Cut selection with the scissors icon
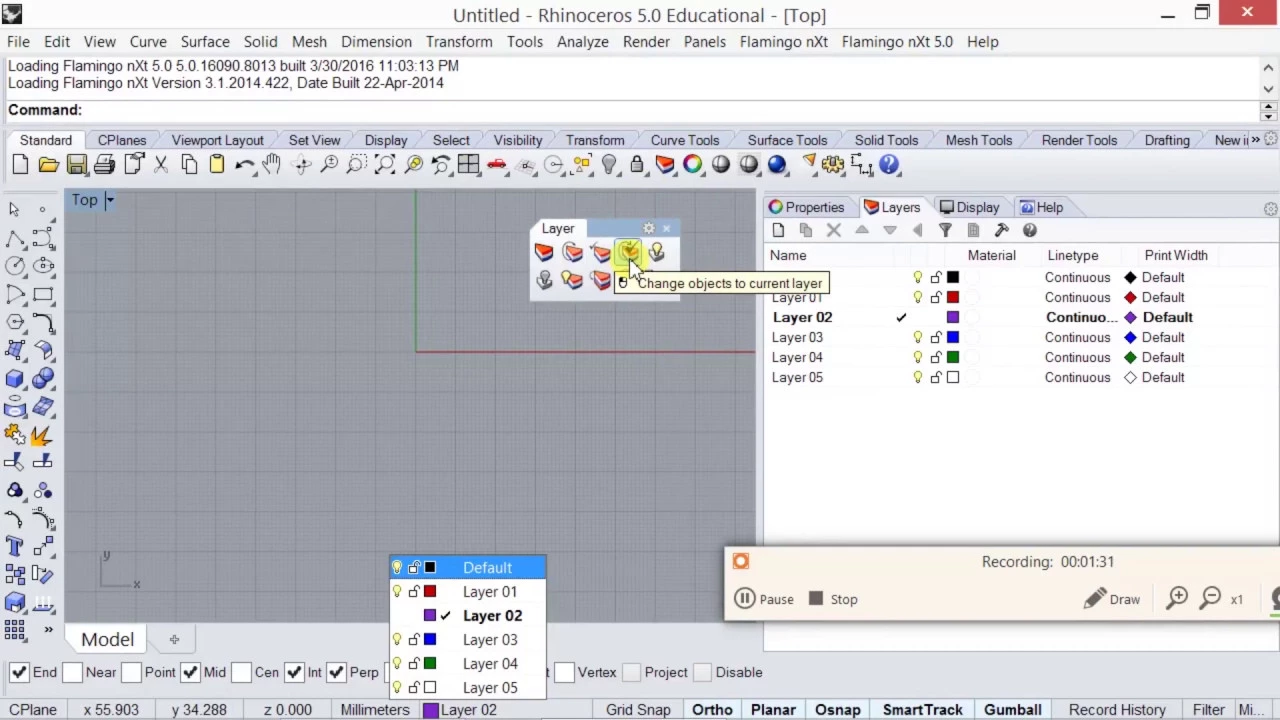The width and height of the screenshot is (1280, 720). [x=161, y=165]
